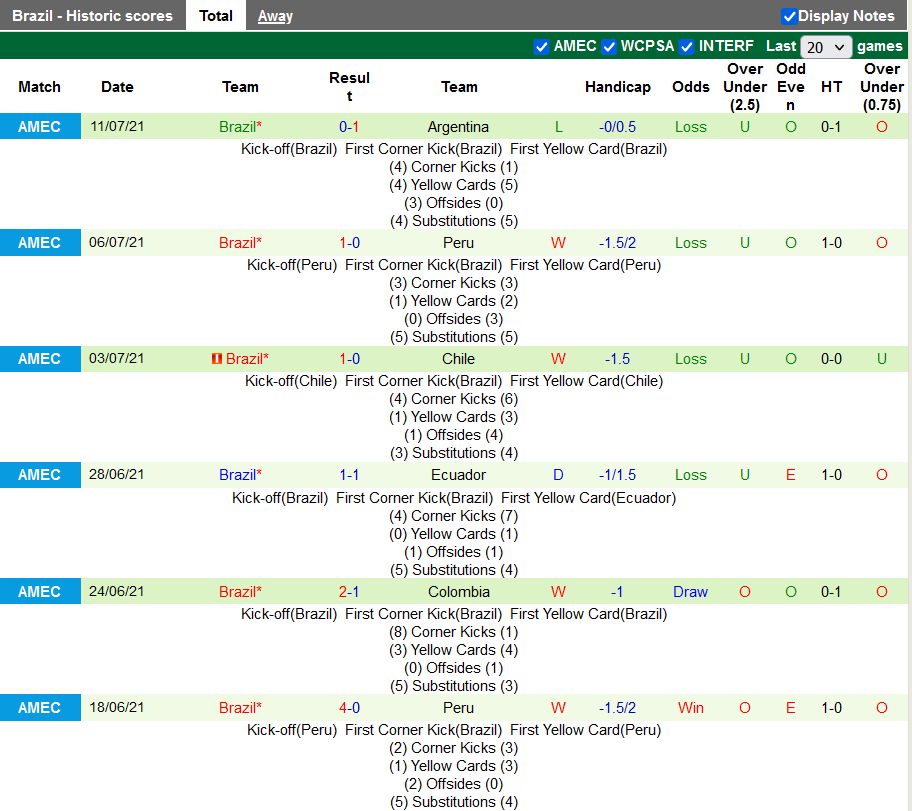Click the Colombia team name
Image resolution: width=912 pixels, height=811 pixels.
(458, 592)
